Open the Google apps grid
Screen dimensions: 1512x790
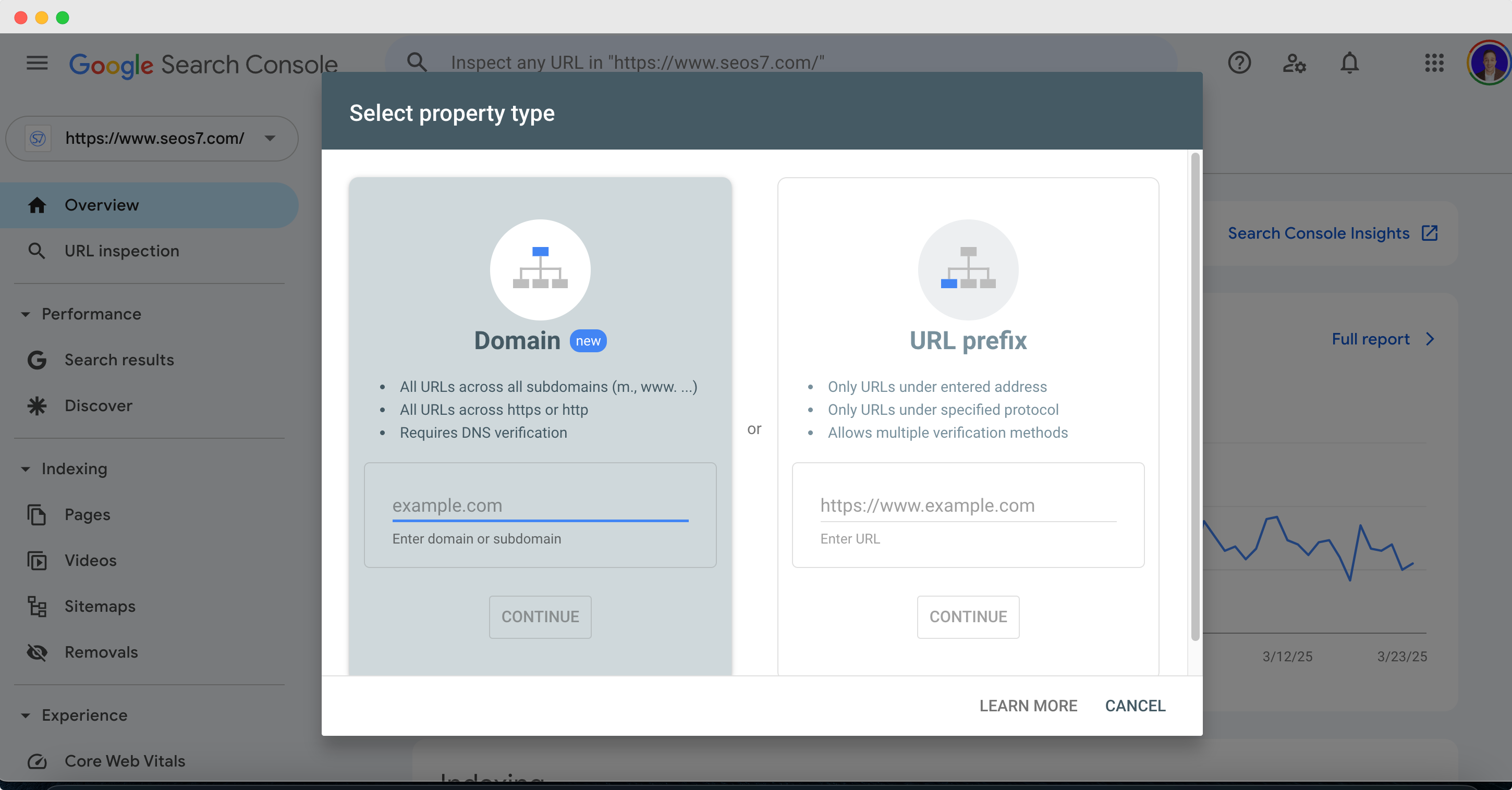[1434, 63]
